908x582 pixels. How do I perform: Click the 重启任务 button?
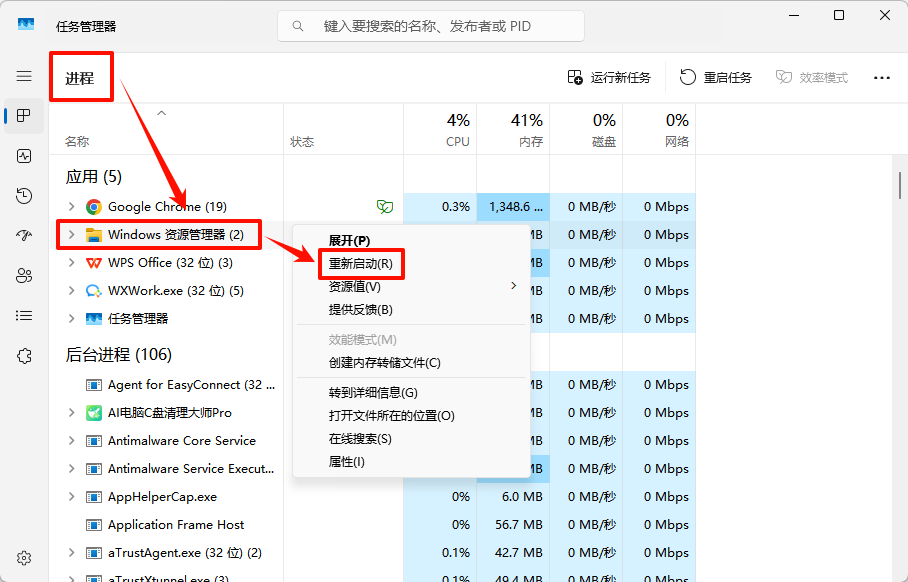click(x=716, y=78)
